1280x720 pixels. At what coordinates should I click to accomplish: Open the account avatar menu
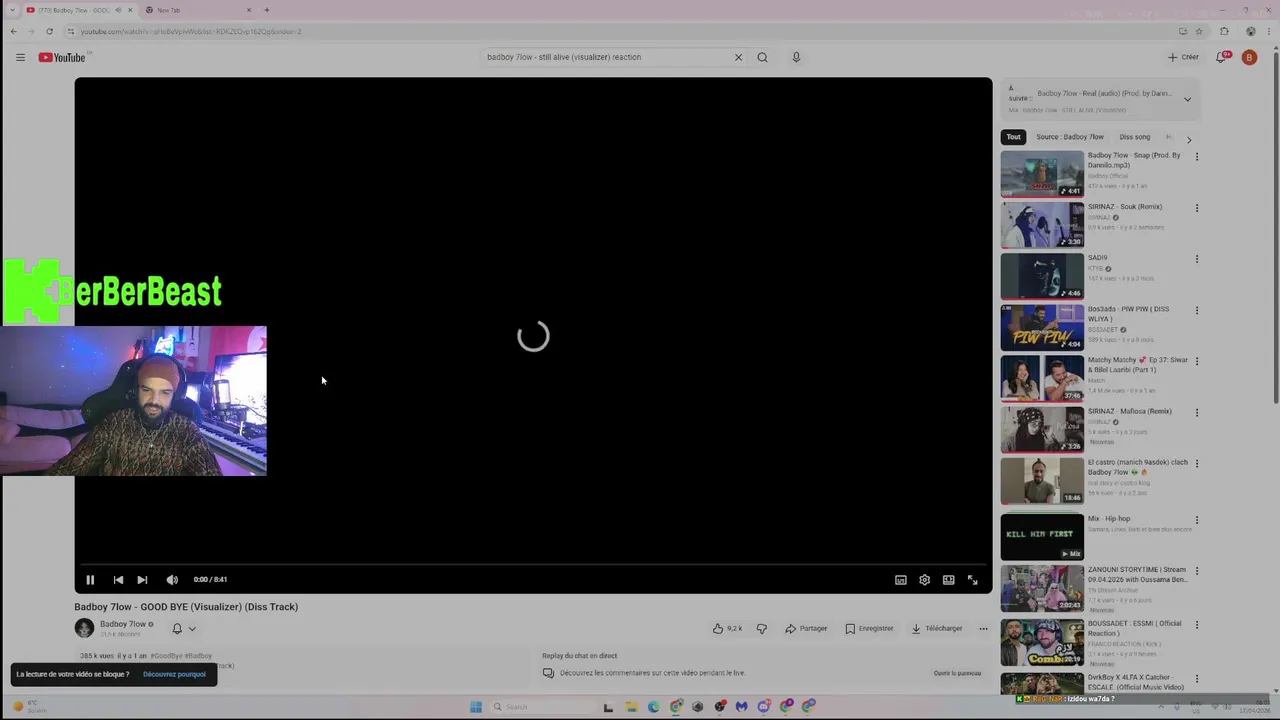(1249, 57)
